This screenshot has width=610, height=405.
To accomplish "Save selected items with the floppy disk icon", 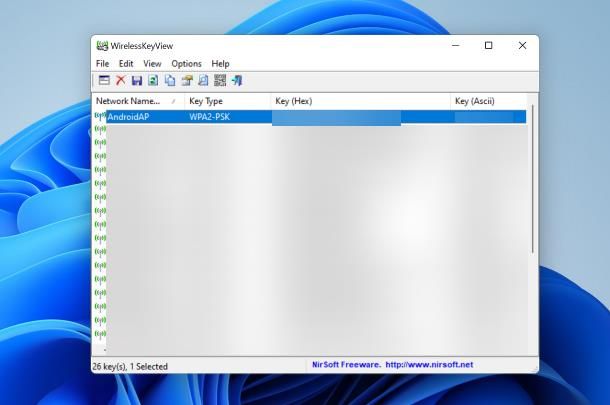I will tap(137, 80).
